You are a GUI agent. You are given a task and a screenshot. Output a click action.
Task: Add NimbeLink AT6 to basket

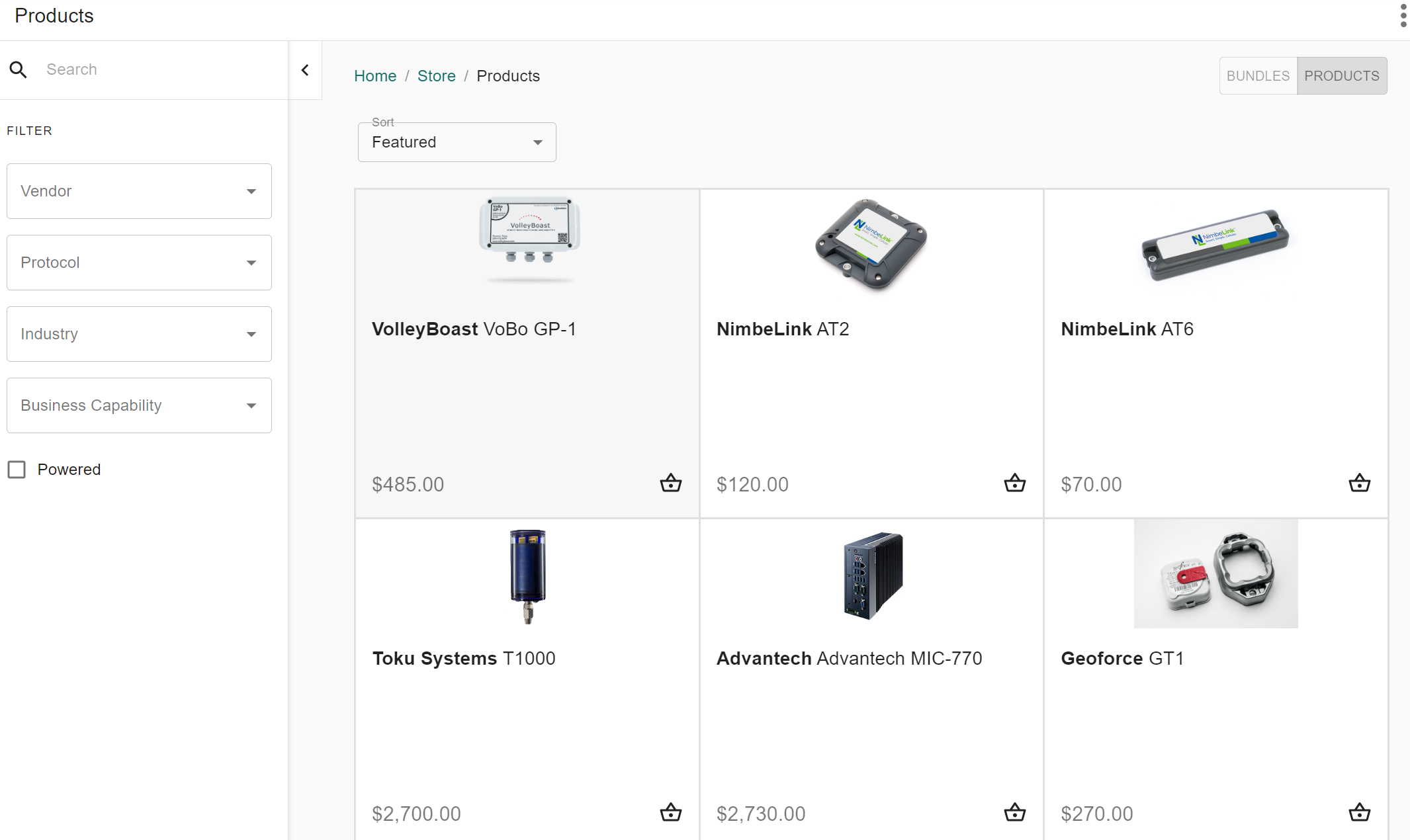(1359, 483)
